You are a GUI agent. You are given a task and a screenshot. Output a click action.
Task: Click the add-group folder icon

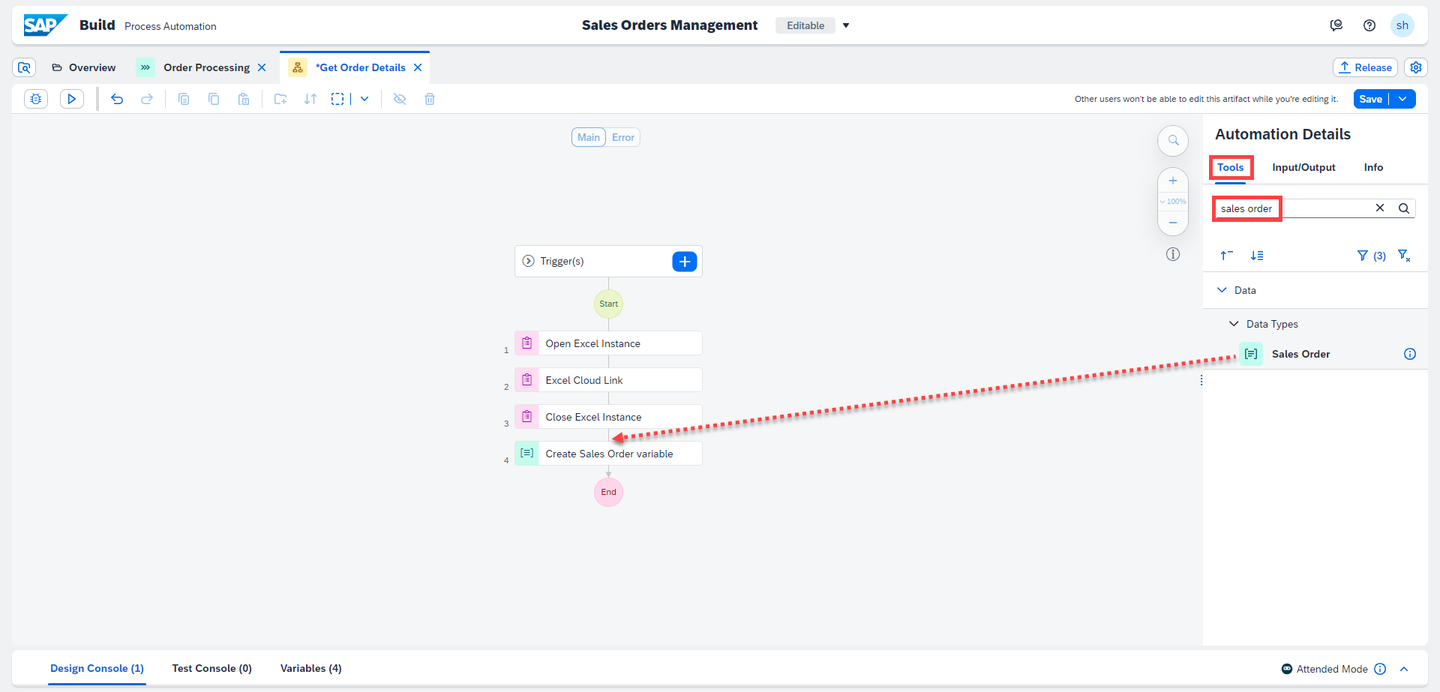[280, 99]
